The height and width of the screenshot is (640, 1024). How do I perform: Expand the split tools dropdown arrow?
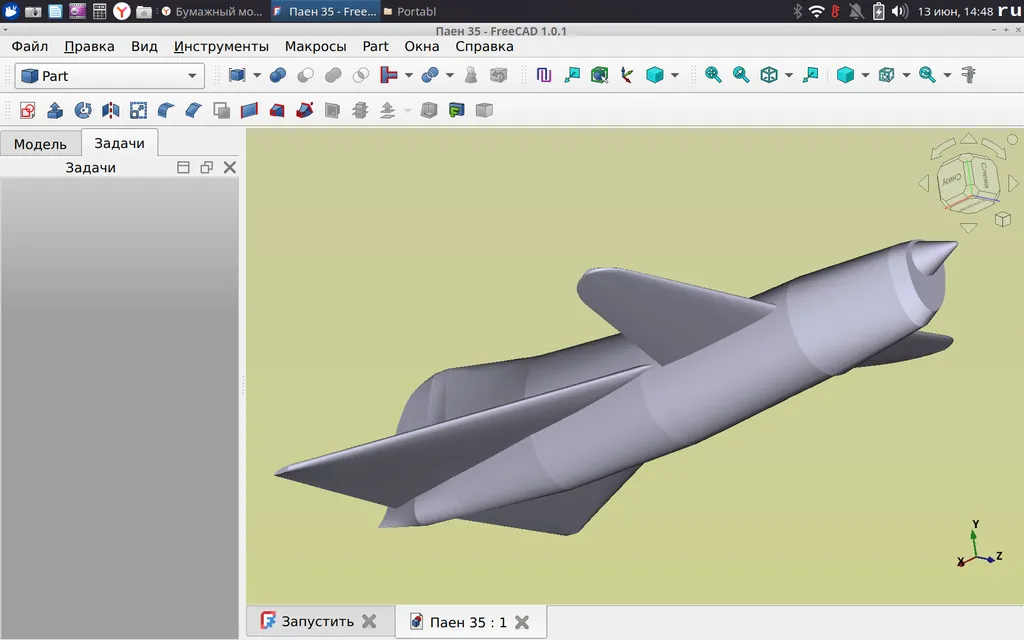coord(450,75)
